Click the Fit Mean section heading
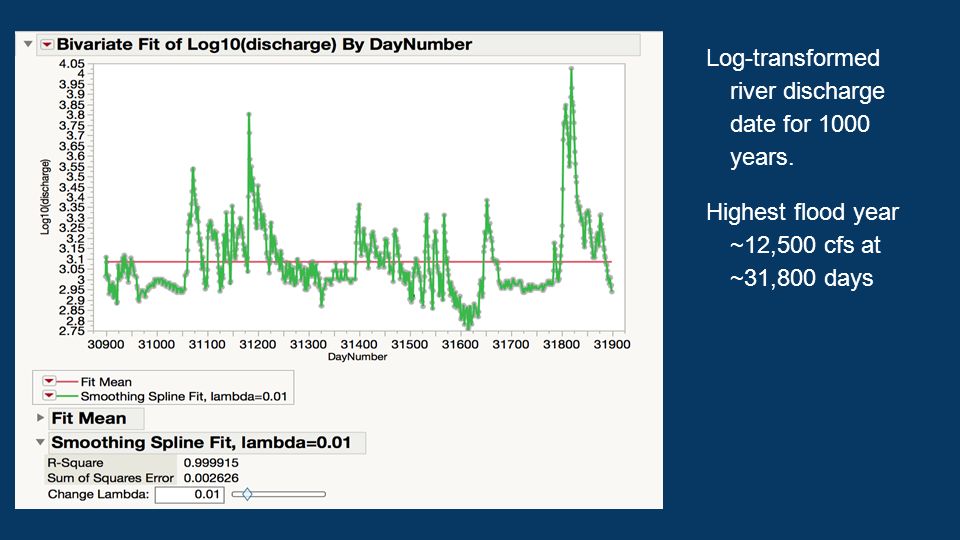The height and width of the screenshot is (540, 960). point(89,418)
